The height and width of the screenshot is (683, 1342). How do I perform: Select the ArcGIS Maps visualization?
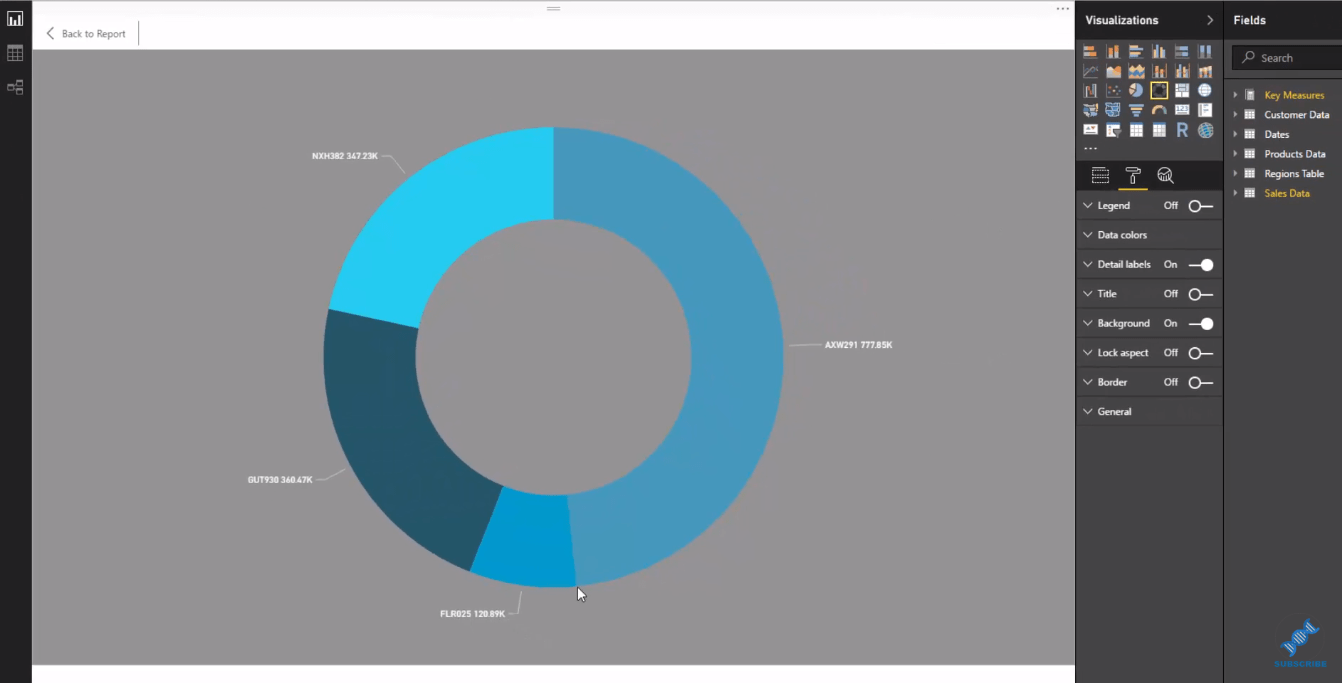pyautogui.click(x=1205, y=130)
